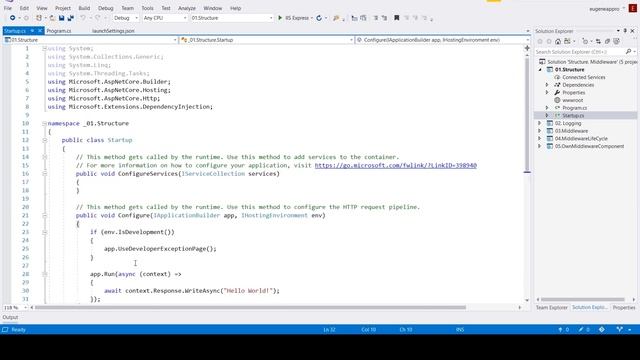The image size is (640, 360).
Task: Save the current file with Save icon
Action: pos(62,18)
